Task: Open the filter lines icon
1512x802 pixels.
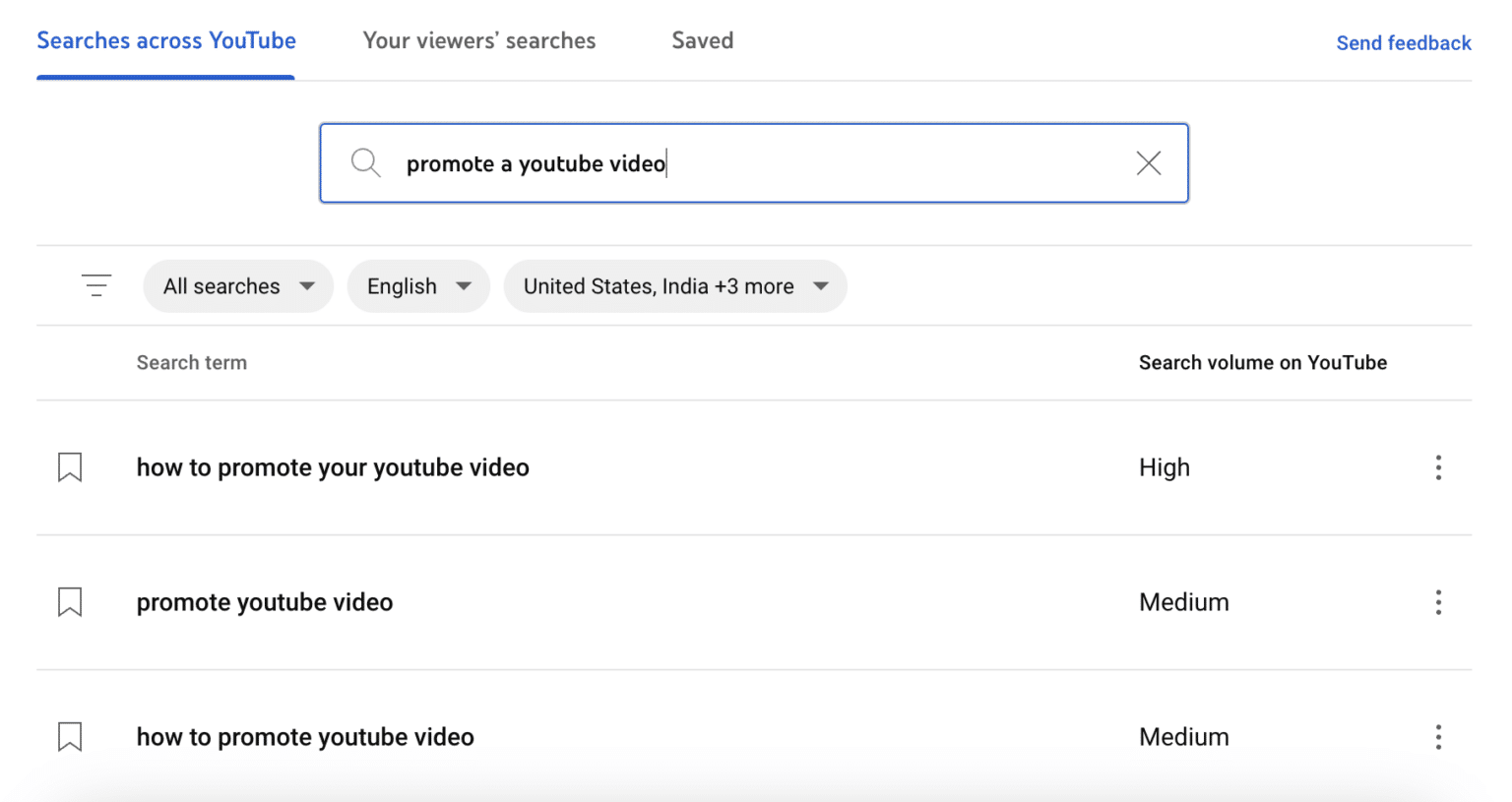Action: pos(96,285)
